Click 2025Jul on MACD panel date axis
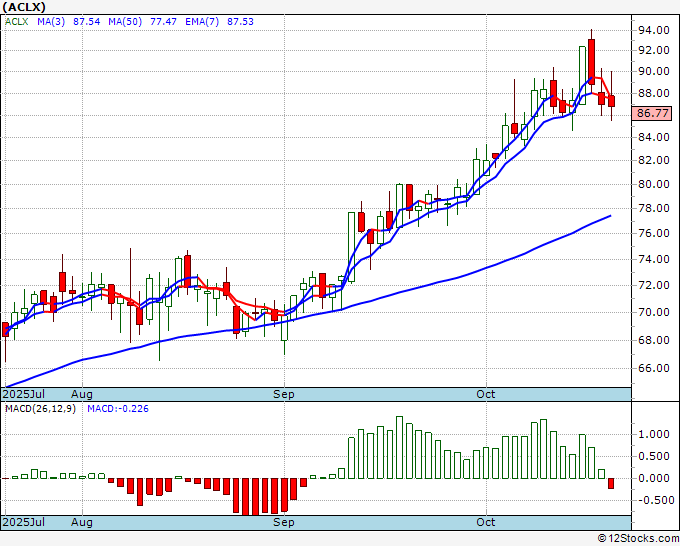Screen dimensions: 680x546 24,522
